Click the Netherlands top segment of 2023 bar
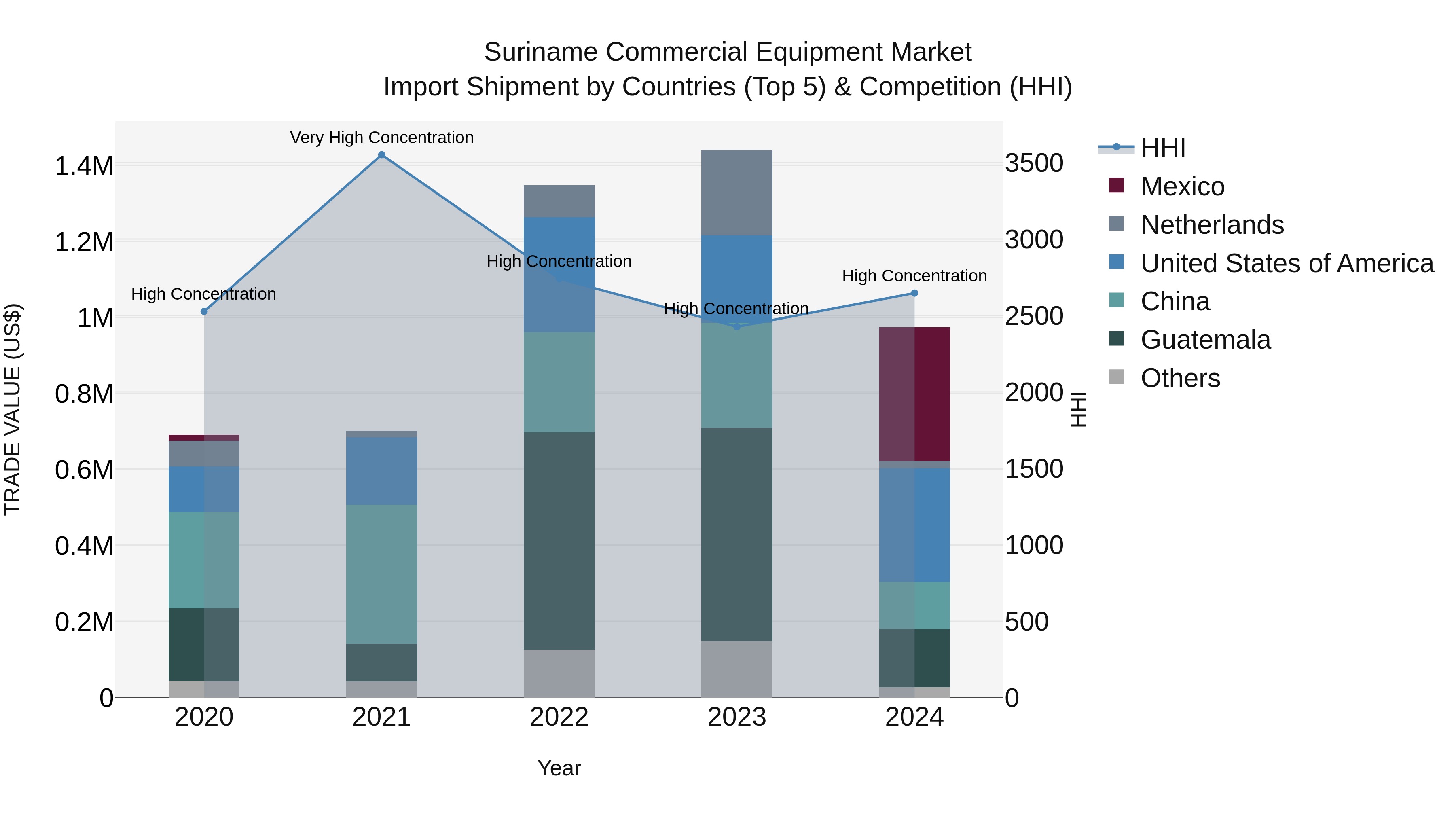The width and height of the screenshot is (1456, 819). click(x=736, y=193)
